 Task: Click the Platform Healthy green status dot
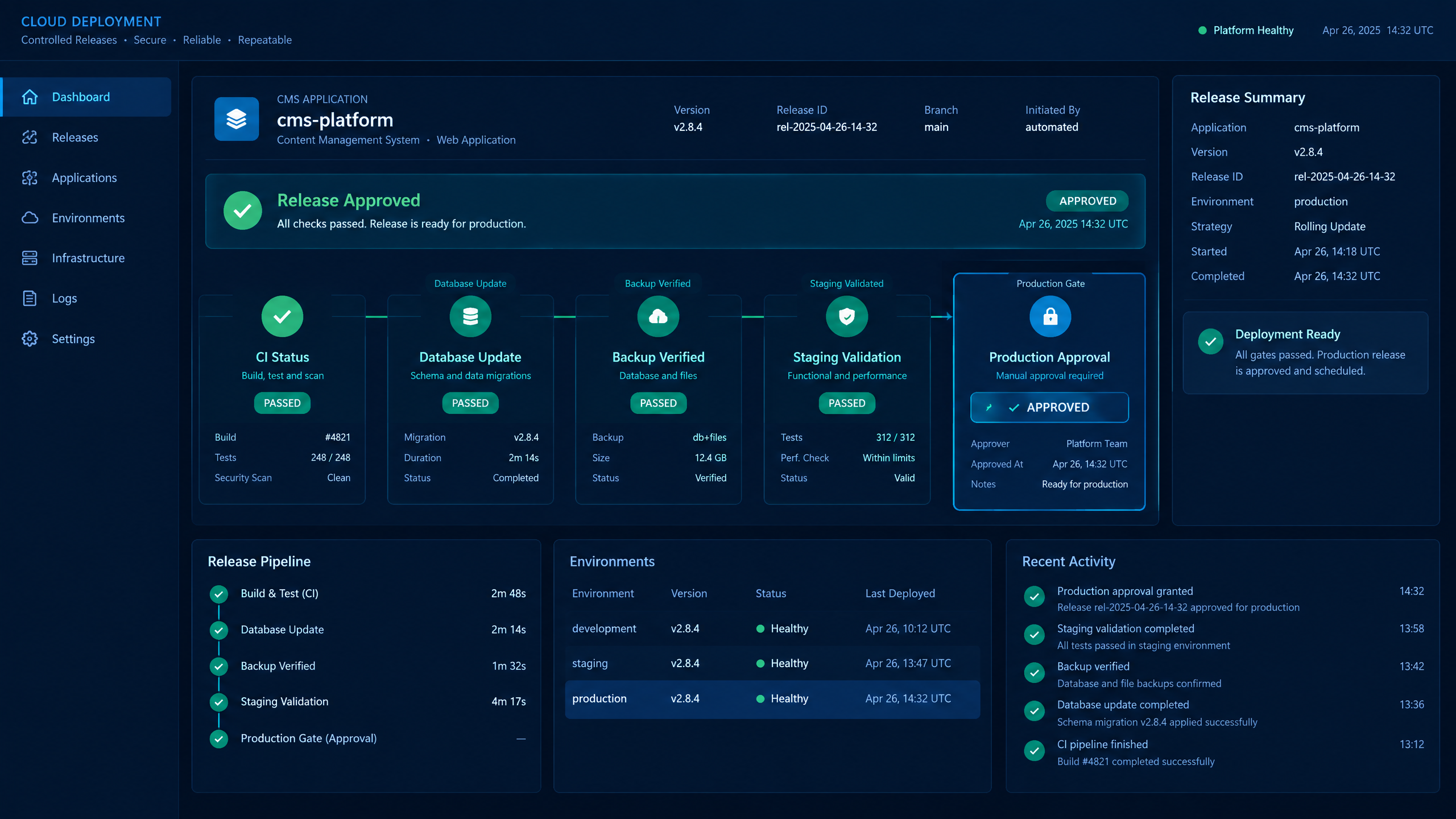[x=1202, y=30]
